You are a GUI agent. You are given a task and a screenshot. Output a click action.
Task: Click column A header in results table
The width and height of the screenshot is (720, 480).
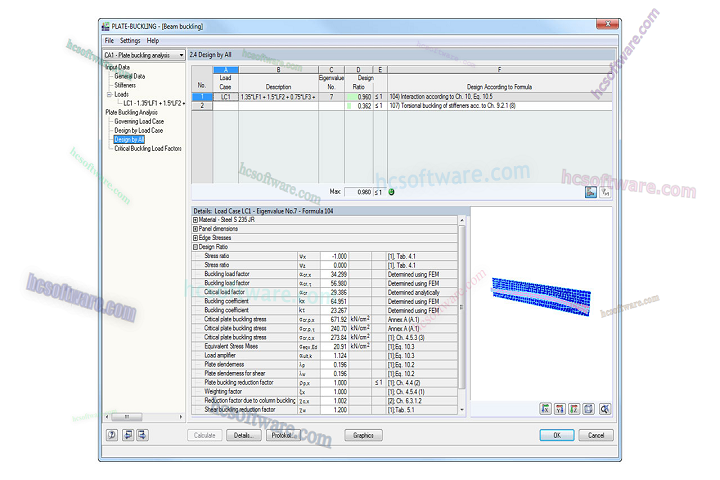click(x=225, y=70)
